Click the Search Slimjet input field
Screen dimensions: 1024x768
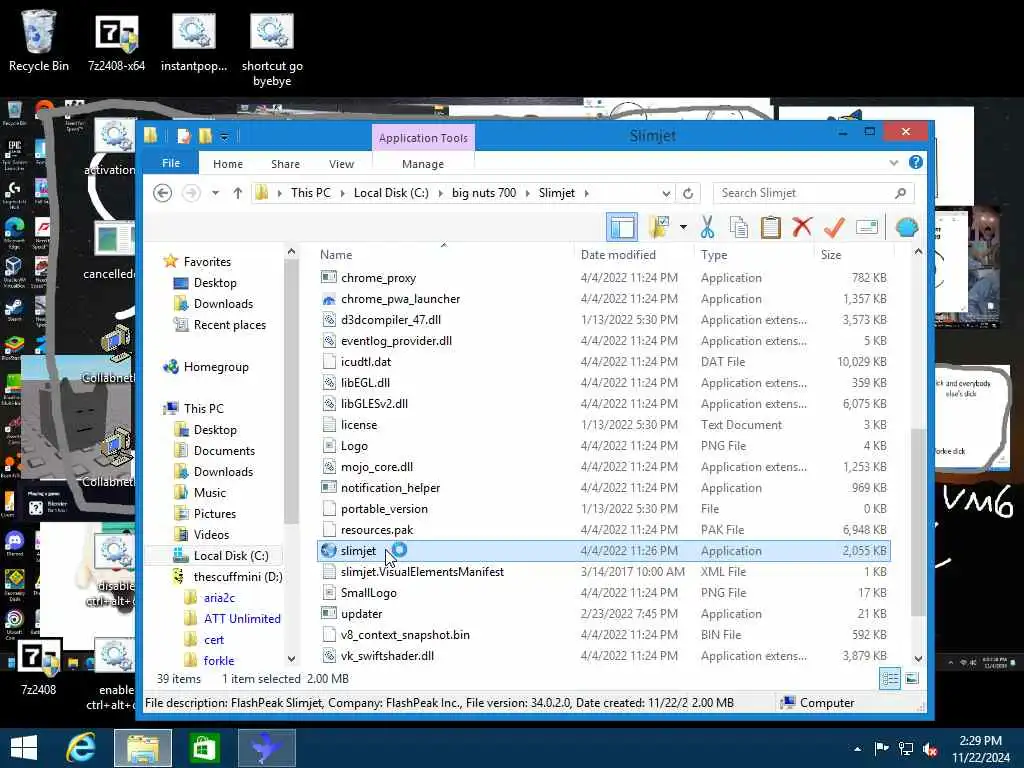tap(814, 193)
